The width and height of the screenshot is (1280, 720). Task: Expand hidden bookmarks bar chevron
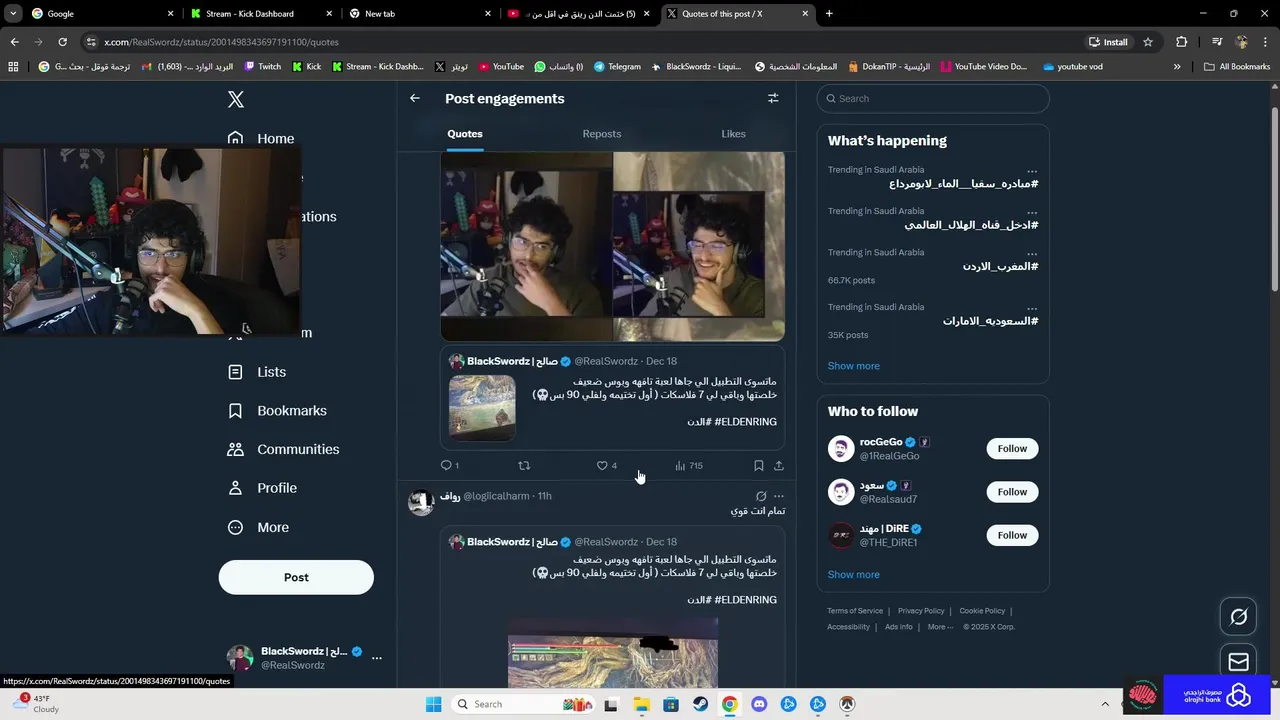[x=1177, y=67]
